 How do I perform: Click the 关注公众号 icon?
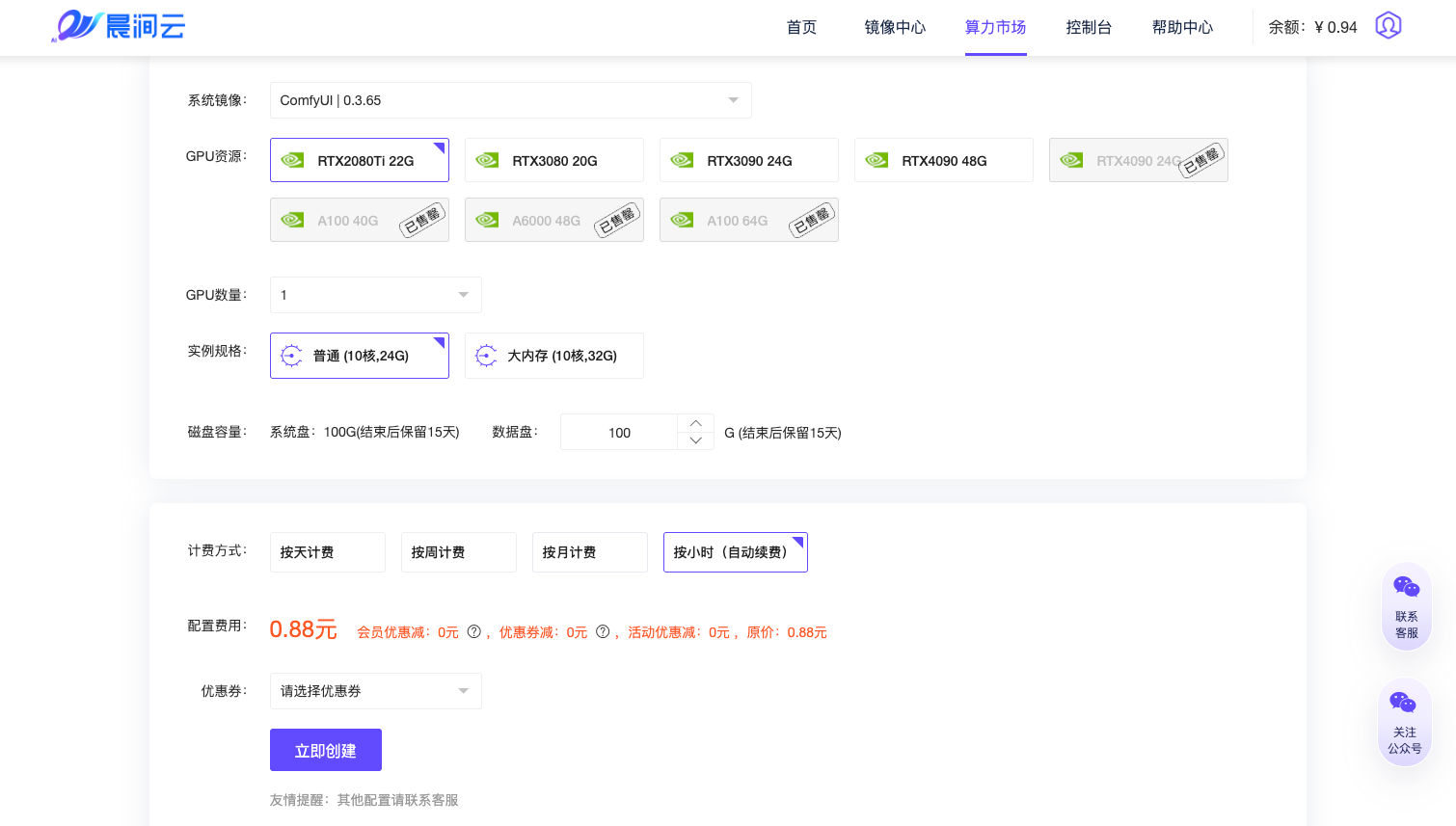coord(1405,702)
